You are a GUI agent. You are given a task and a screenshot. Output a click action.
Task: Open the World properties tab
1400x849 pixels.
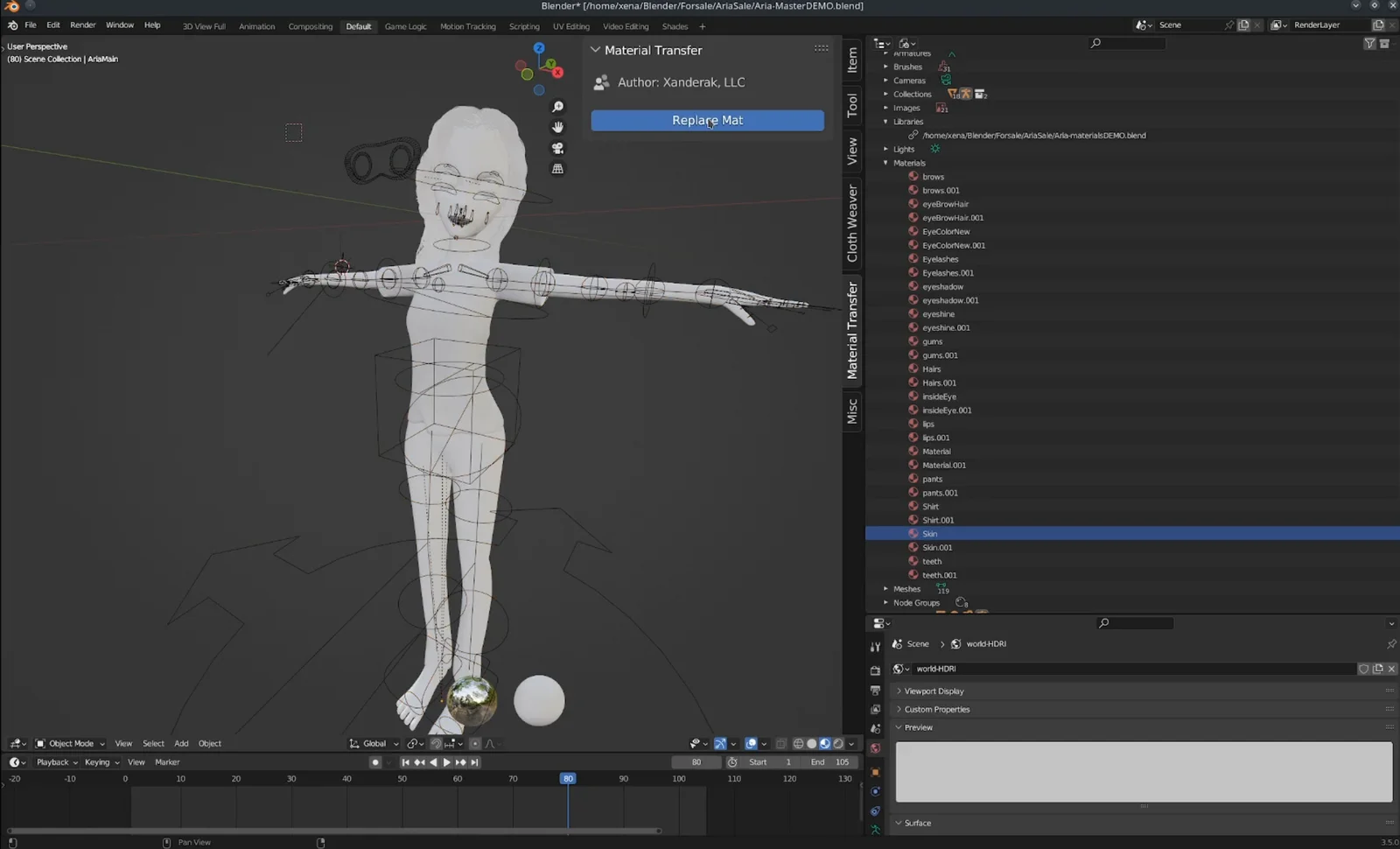(x=876, y=748)
